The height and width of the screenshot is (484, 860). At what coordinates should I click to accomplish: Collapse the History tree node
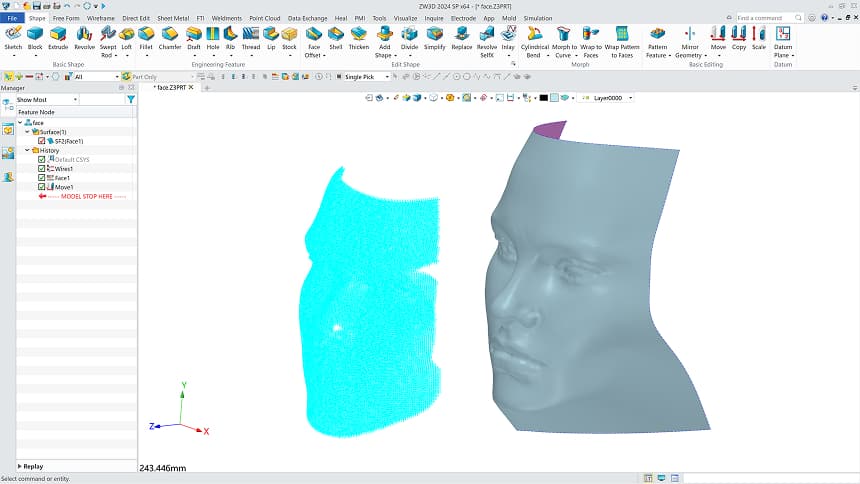tap(27, 150)
